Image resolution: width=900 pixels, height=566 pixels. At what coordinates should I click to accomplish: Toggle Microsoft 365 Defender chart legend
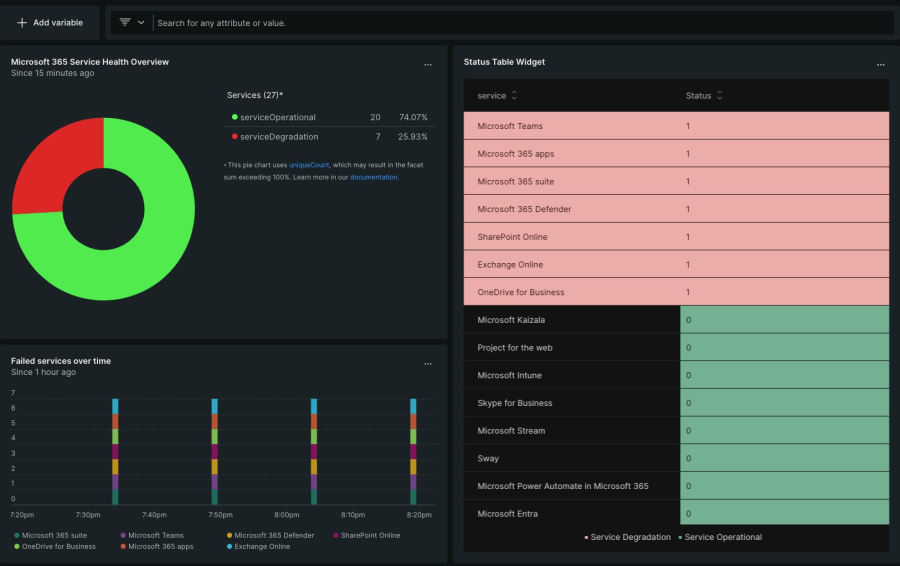[270, 536]
